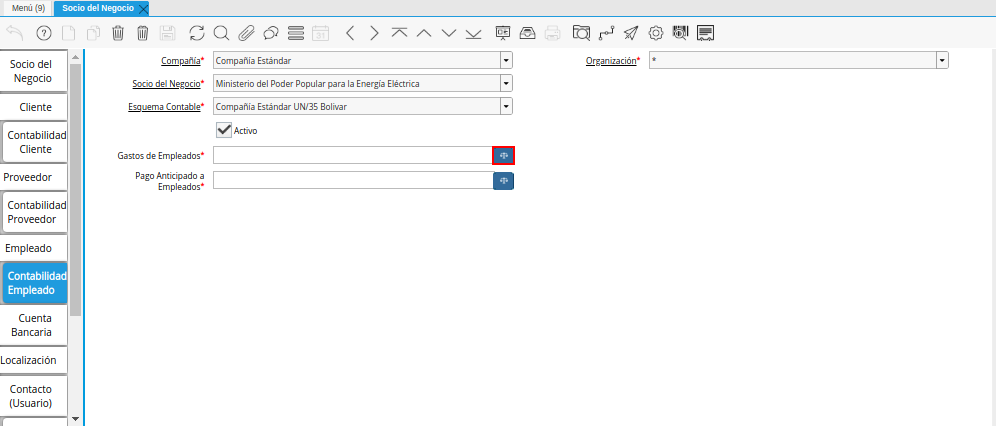Open the Organización dropdown arrow
The height and width of the screenshot is (426, 996).
pyautogui.click(x=942, y=61)
